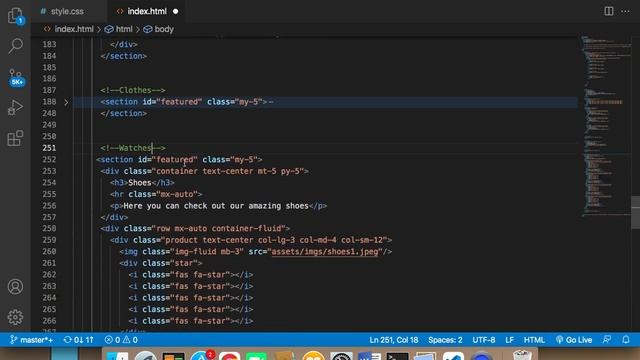Image resolution: width=640 pixels, height=360 pixels.
Task: Click line number 251 in gutter
Action: [49, 148]
